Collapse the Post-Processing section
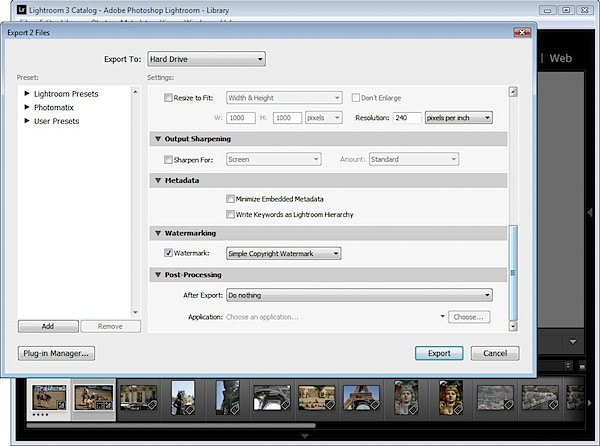The image size is (600, 446). [158, 275]
